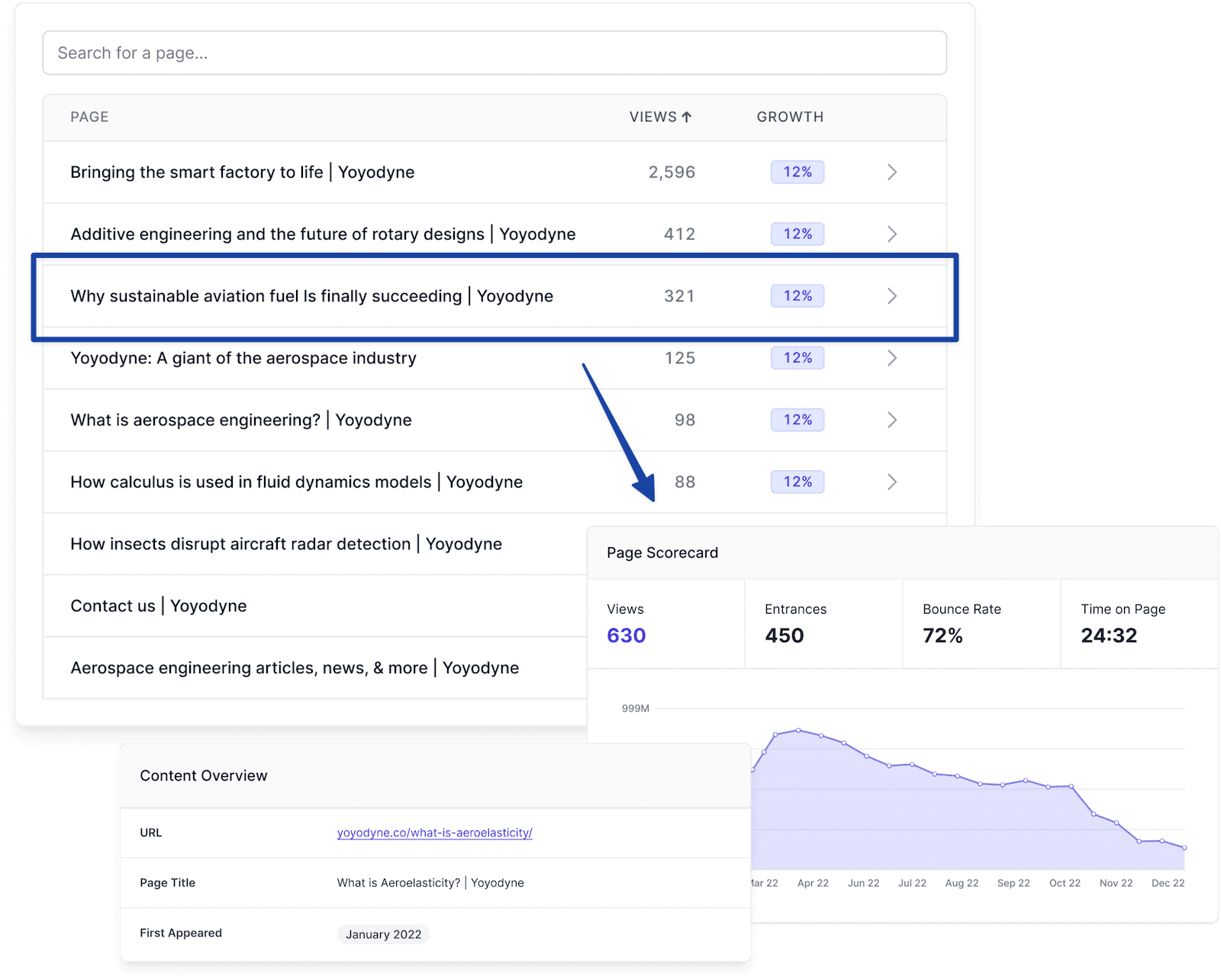The width and height of the screenshot is (1221, 980).
Task: Expand What is aerospace engineering chevron
Action: tap(891, 420)
